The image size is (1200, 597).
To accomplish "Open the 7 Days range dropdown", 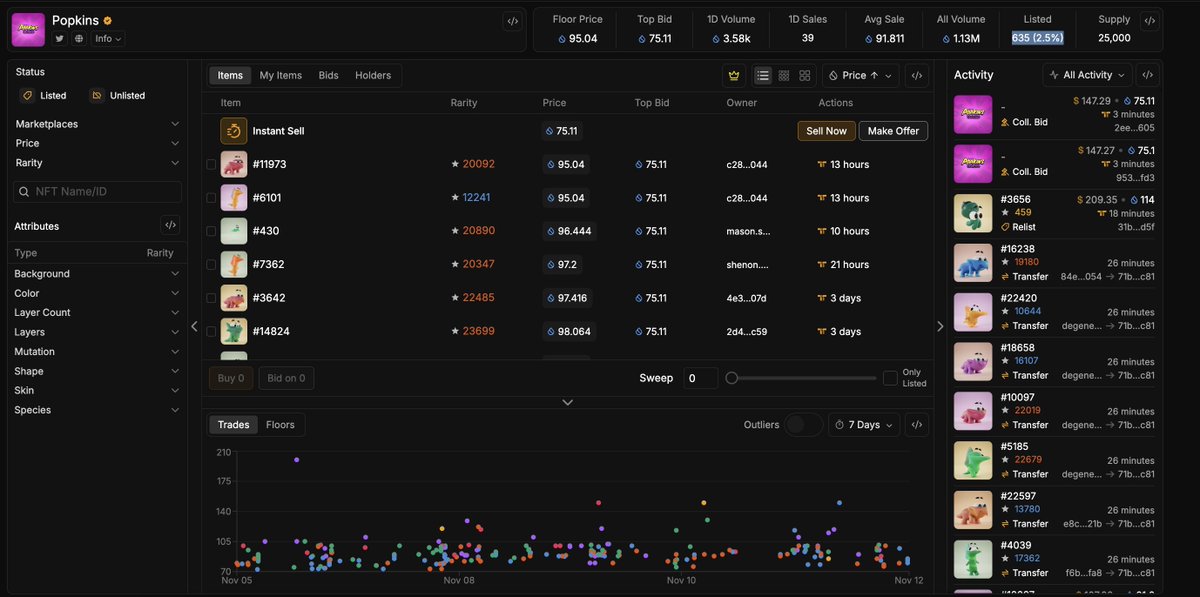I will point(864,425).
